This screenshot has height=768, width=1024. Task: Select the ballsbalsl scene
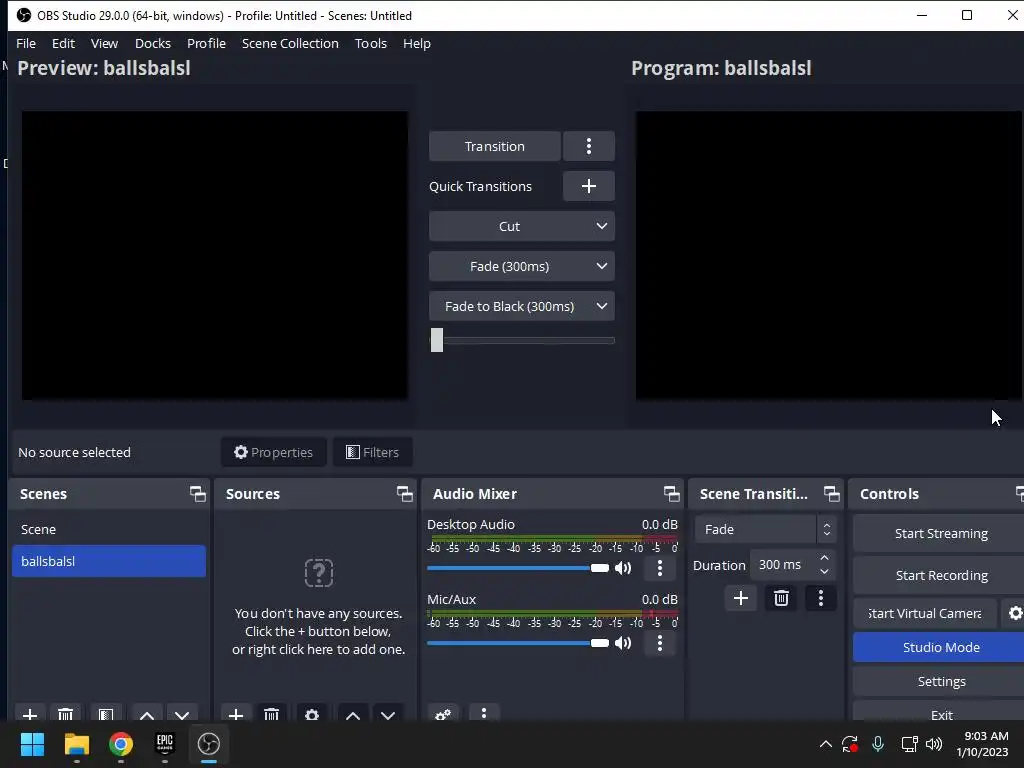pos(108,561)
